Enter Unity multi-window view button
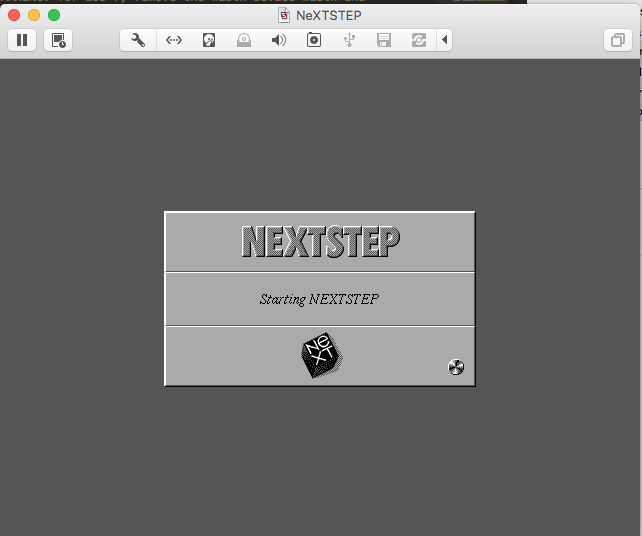642x536 pixels. coord(618,40)
